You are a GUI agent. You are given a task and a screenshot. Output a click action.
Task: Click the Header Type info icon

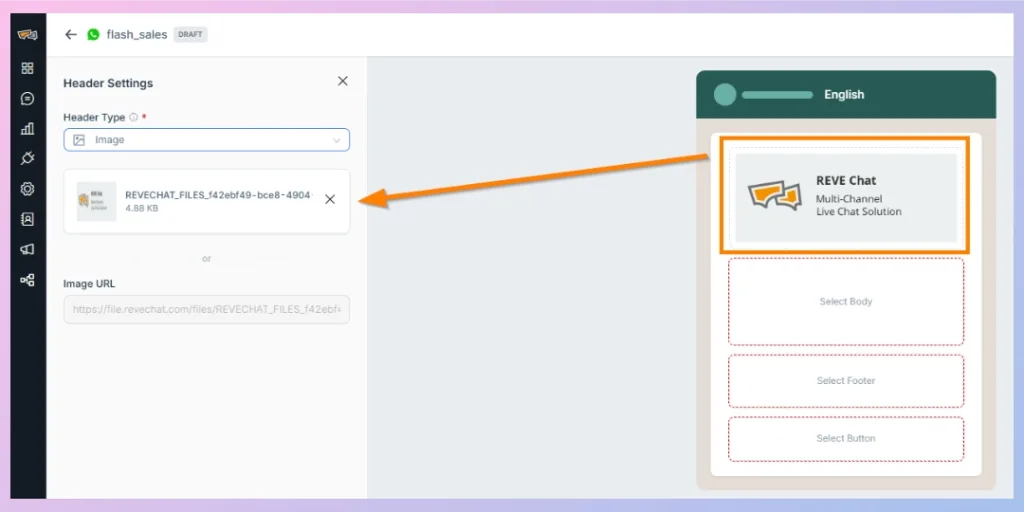pyautogui.click(x=133, y=118)
